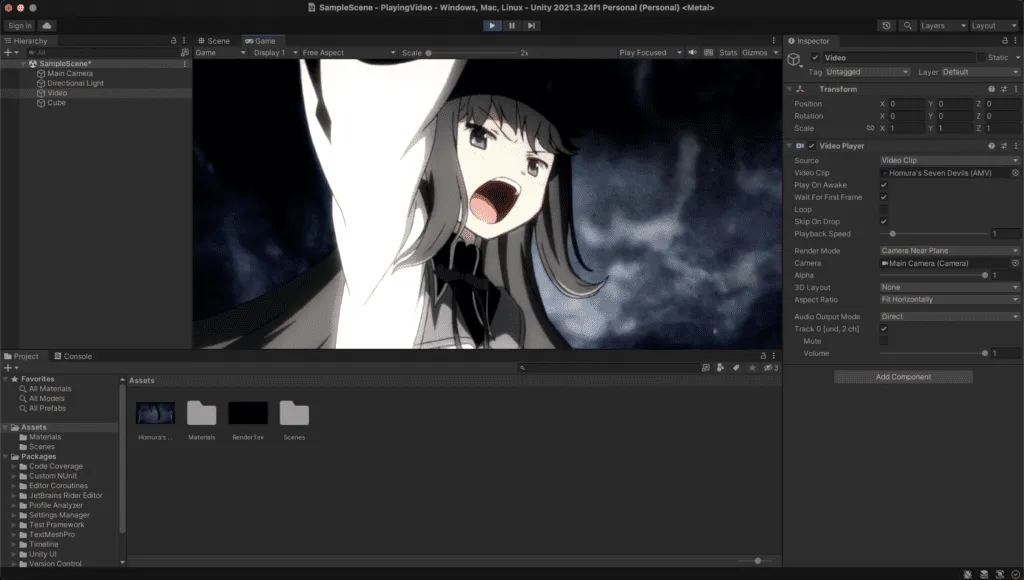The width and height of the screenshot is (1024, 580).
Task: Click the Hierarchy panel lock icon
Action: (173, 40)
